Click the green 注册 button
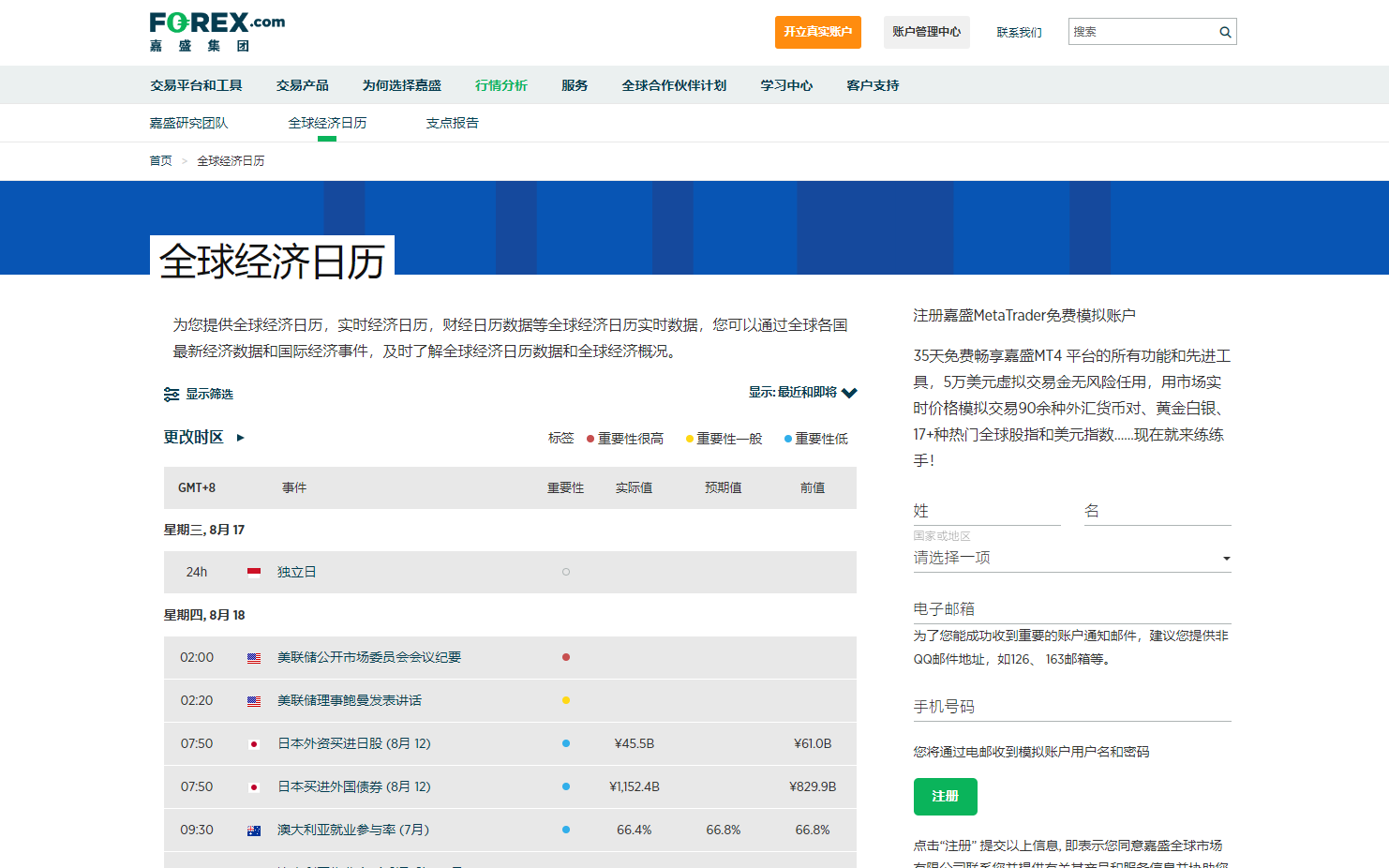Viewport: 1389px width, 868px height. pos(946,797)
